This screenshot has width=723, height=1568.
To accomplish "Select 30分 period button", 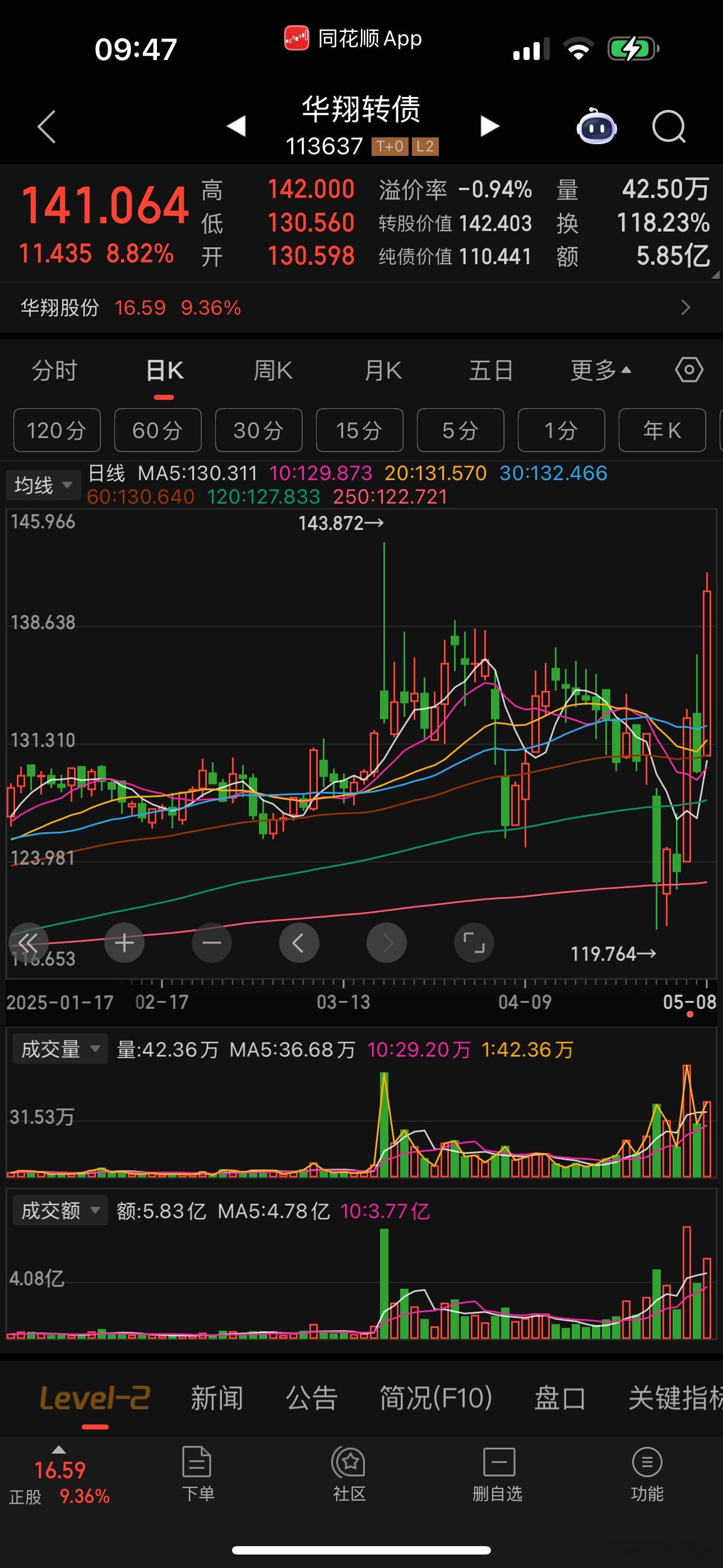I will tap(258, 430).
